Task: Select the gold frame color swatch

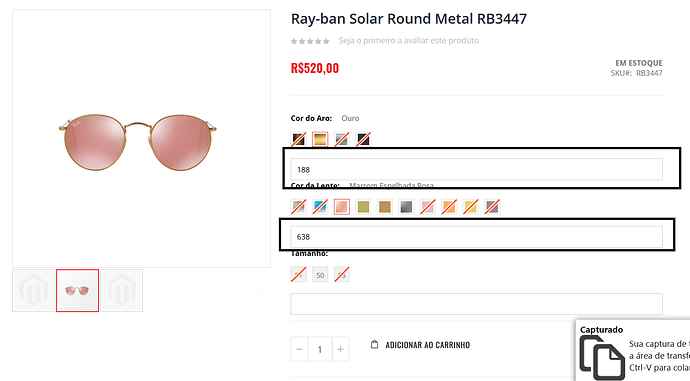Action: [x=320, y=139]
